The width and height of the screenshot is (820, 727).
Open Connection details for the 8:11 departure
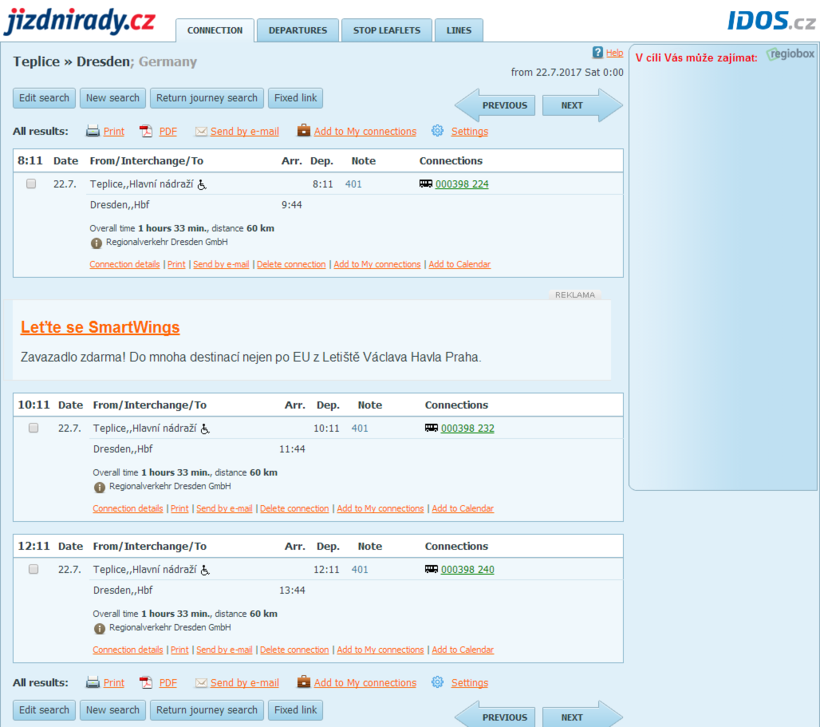pos(124,265)
